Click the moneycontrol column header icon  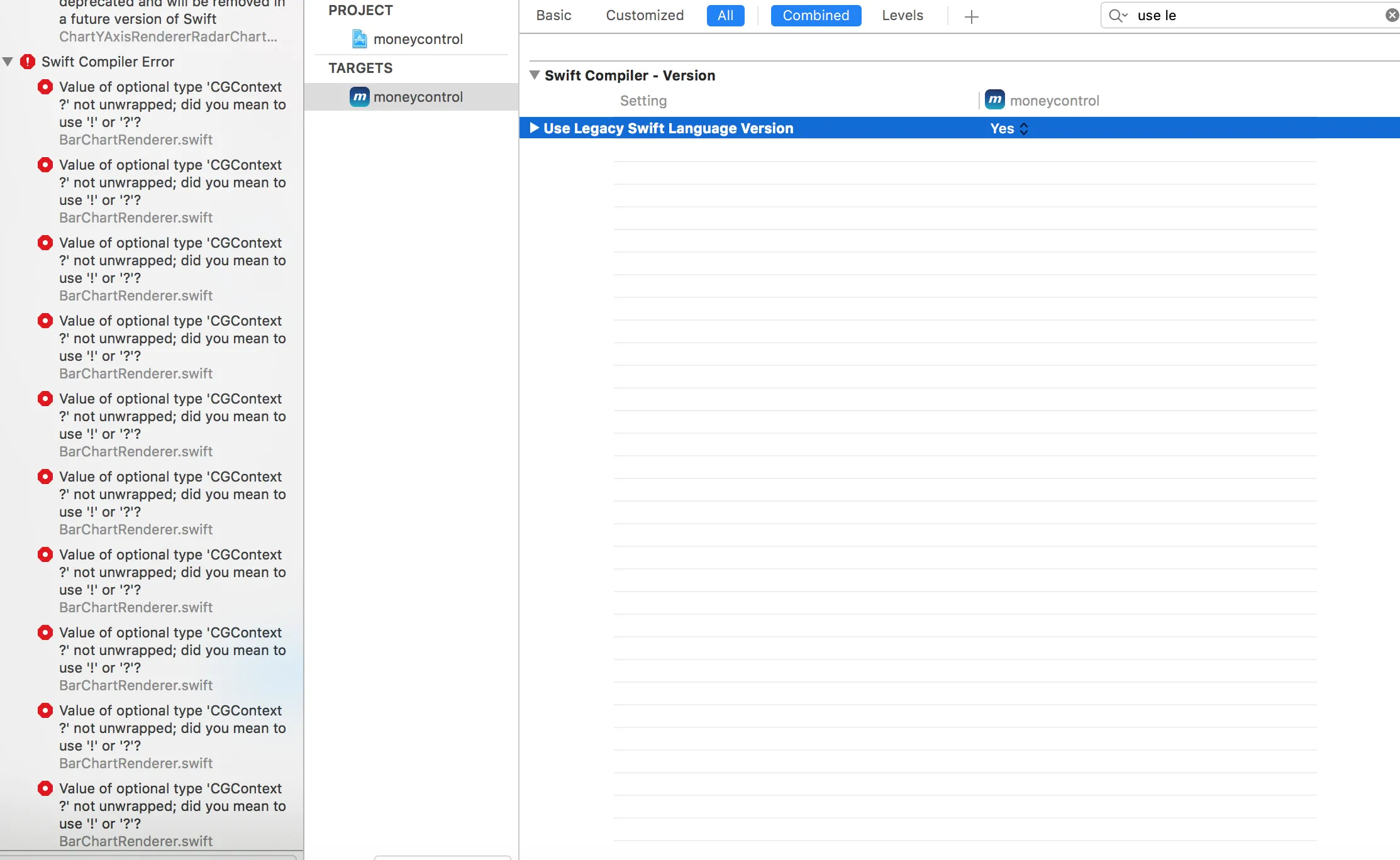pos(994,100)
